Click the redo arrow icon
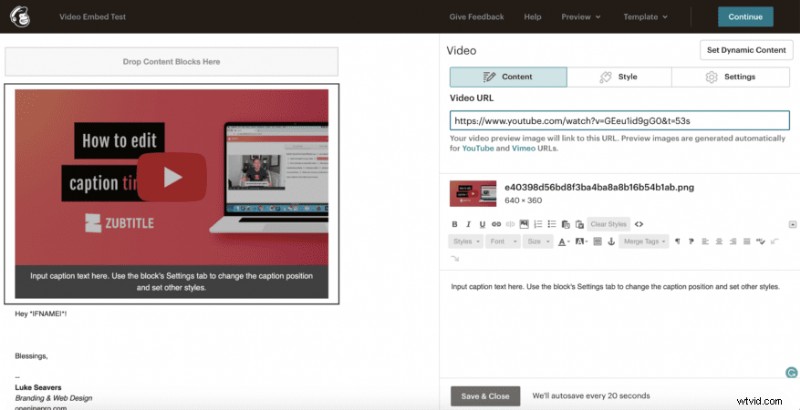The width and height of the screenshot is (800, 410). (x=455, y=259)
